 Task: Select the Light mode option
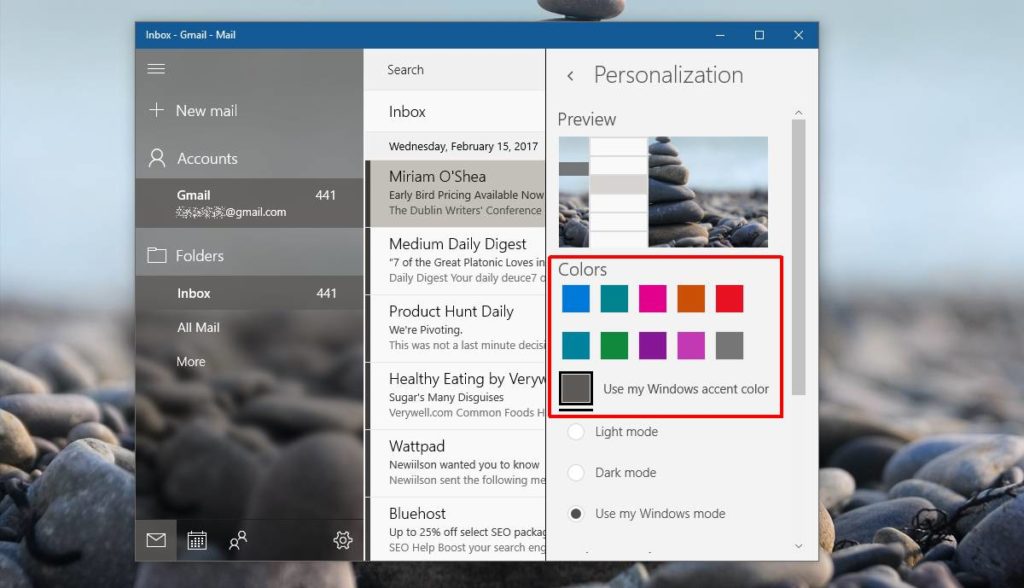coord(576,432)
